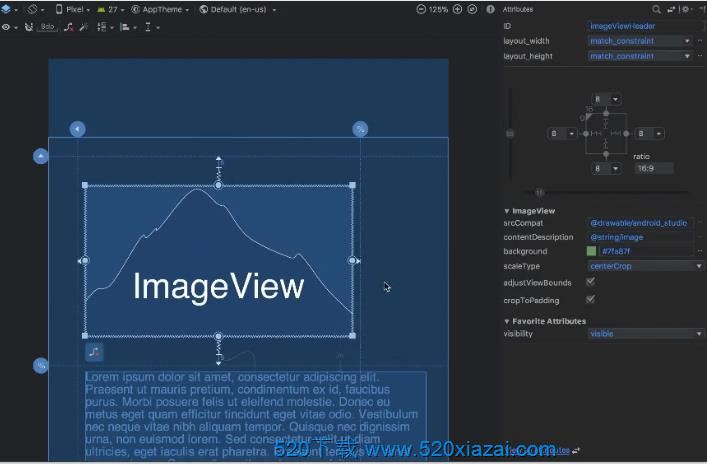The width and height of the screenshot is (707, 464).
Task: Click the vertical bias slider handle
Action: point(510,133)
